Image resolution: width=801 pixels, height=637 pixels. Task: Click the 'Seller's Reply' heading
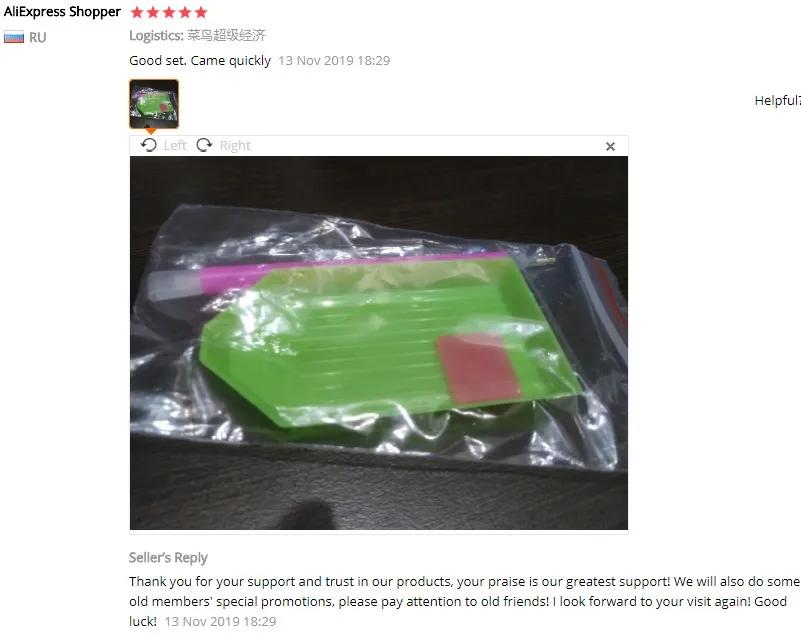pos(168,557)
